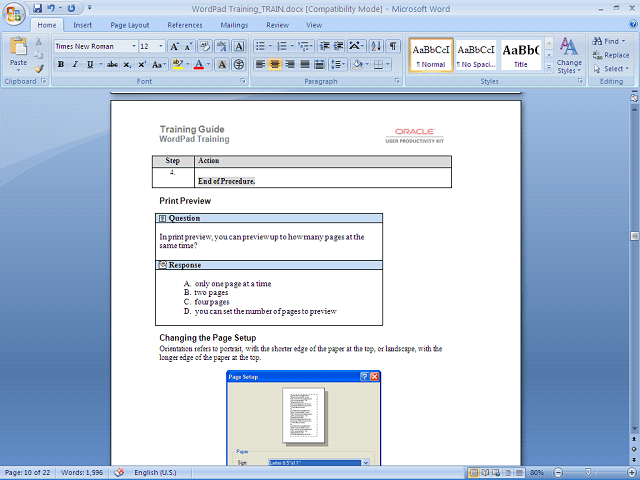Switch to Web Layout view

[x=496, y=473]
